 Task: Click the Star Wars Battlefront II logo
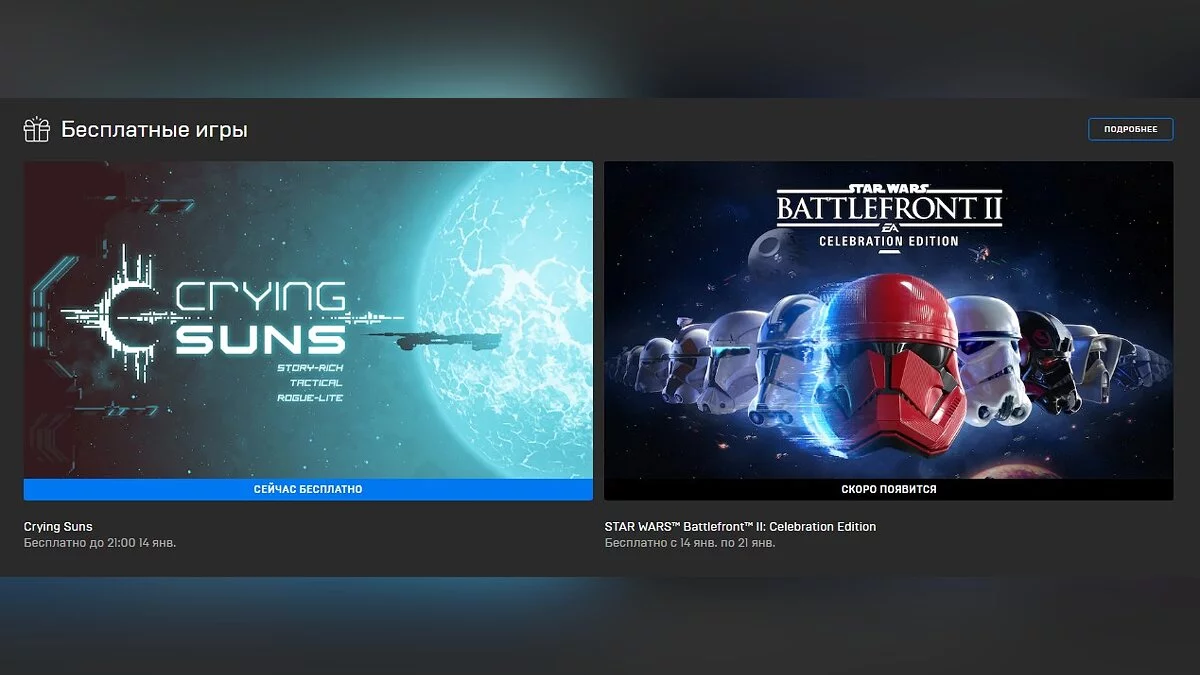click(x=888, y=208)
